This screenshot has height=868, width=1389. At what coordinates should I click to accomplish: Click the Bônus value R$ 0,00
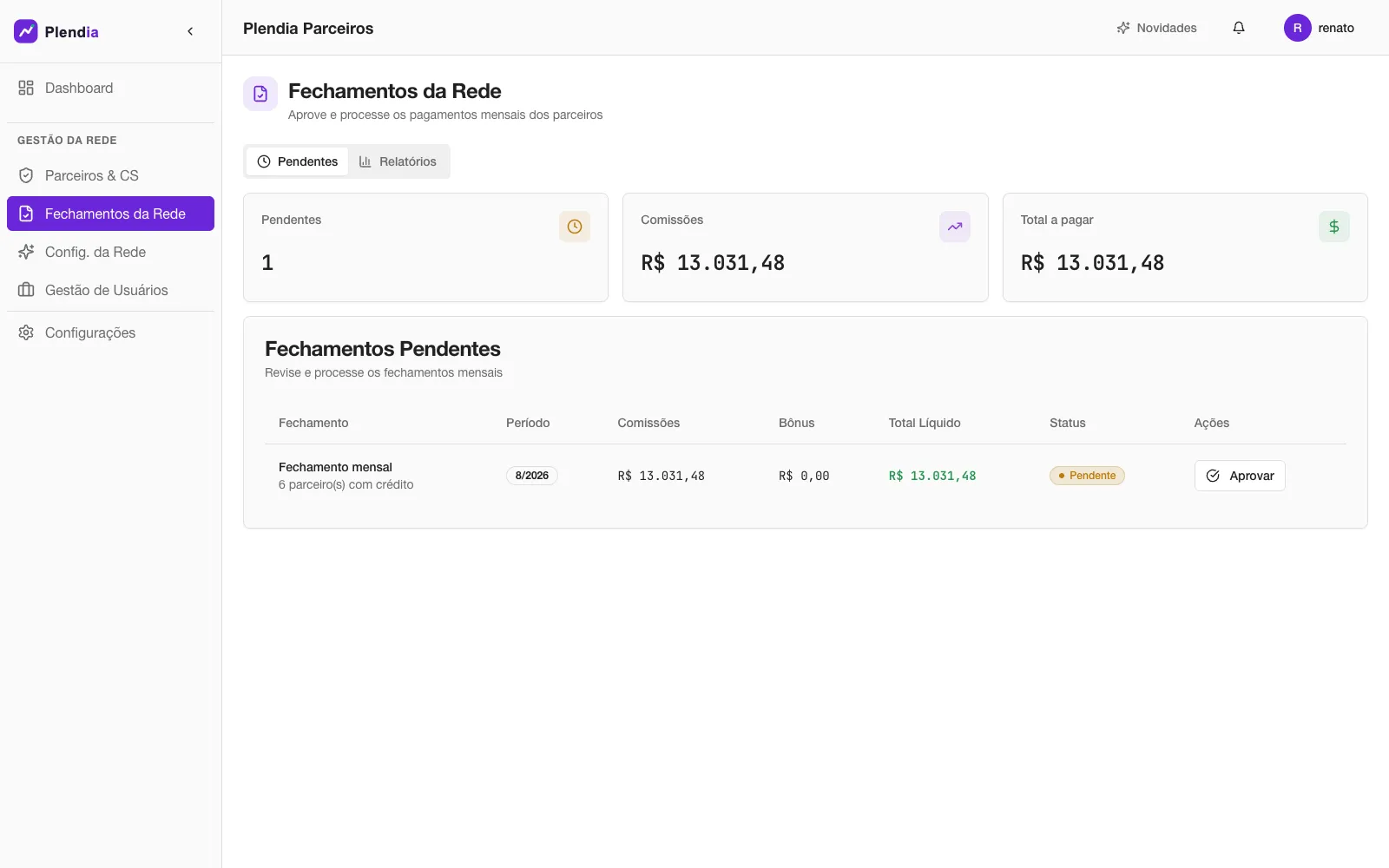804,476
